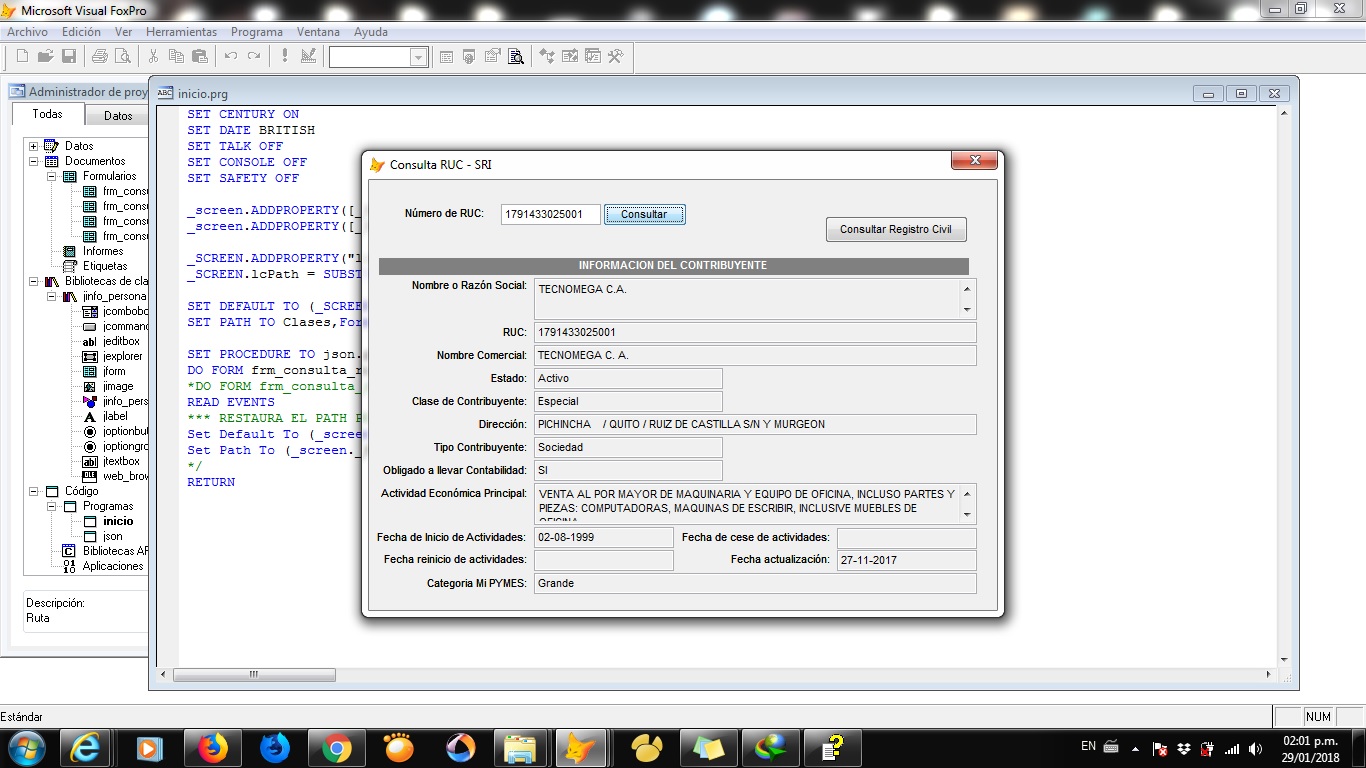This screenshot has width=1366, height=768.
Task: Click the Consultar button
Action: 644,214
